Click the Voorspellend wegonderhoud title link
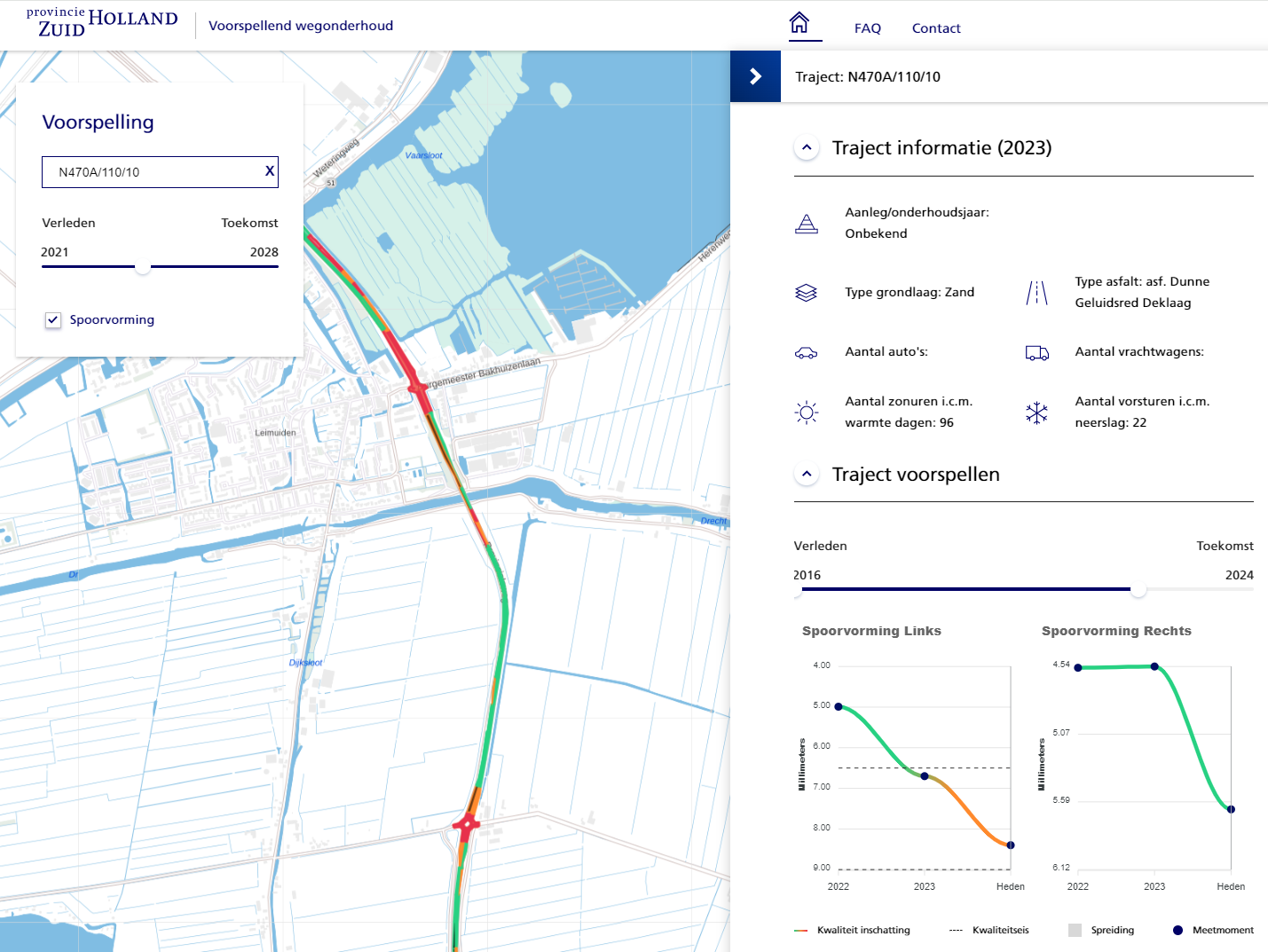The width and height of the screenshot is (1268, 952). 301,26
